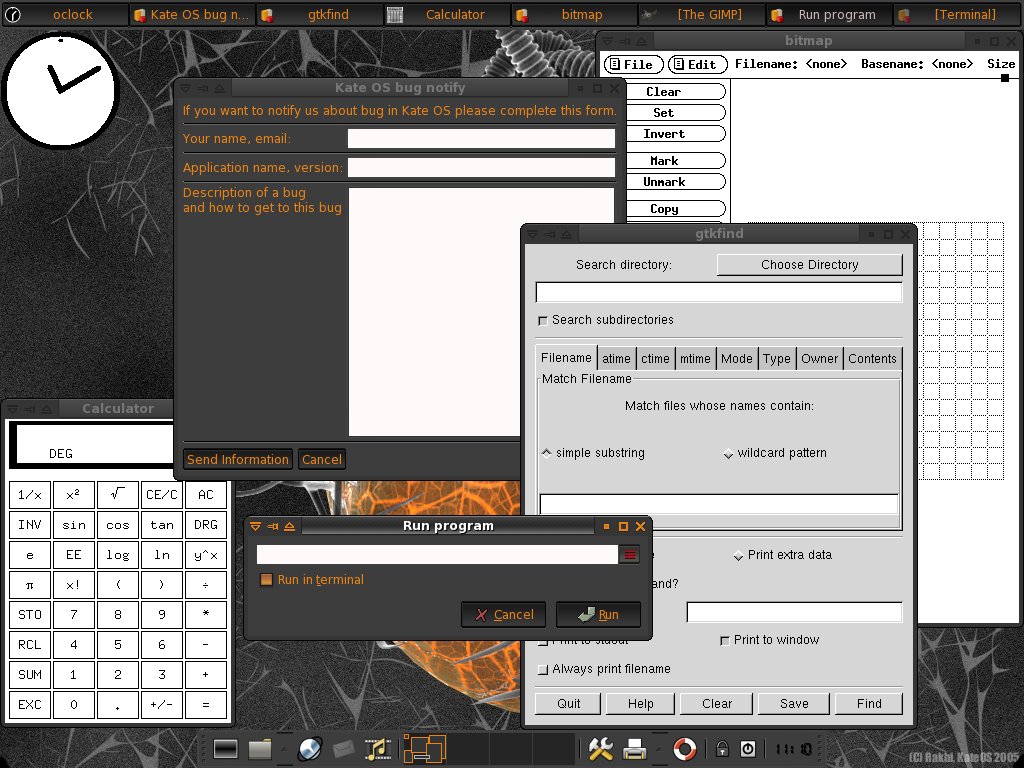This screenshot has width=1024, height=768.
Task: Open the Type tab in gtkfind
Action: pos(776,359)
